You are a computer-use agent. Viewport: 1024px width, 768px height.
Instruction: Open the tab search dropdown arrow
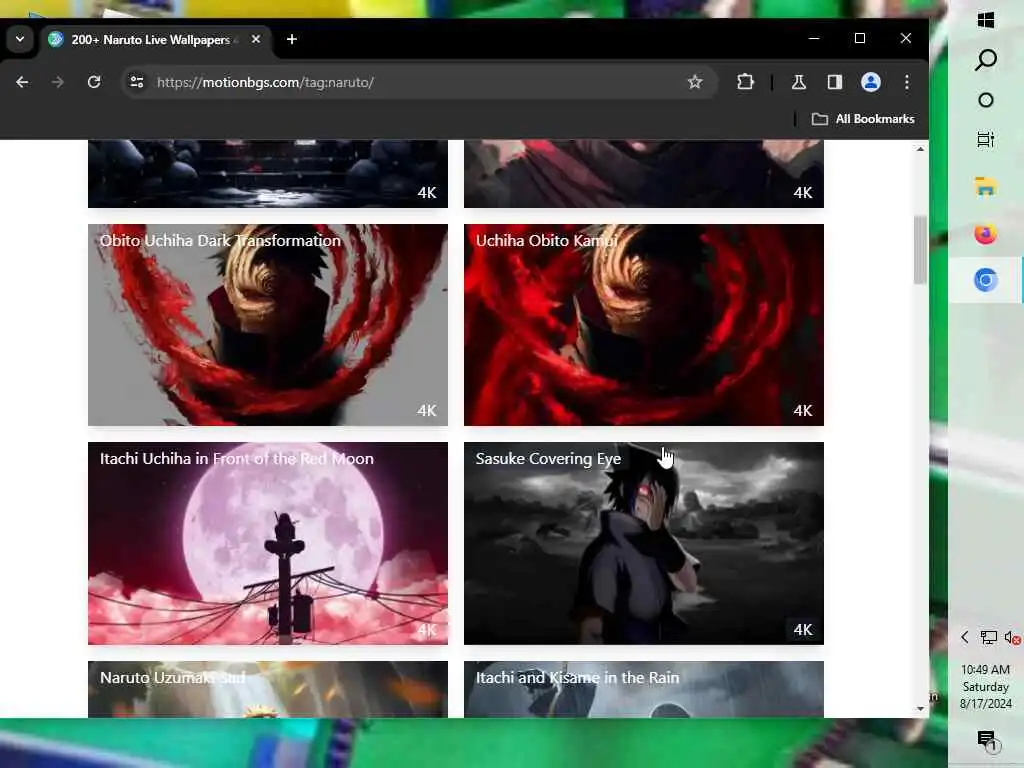click(20, 39)
